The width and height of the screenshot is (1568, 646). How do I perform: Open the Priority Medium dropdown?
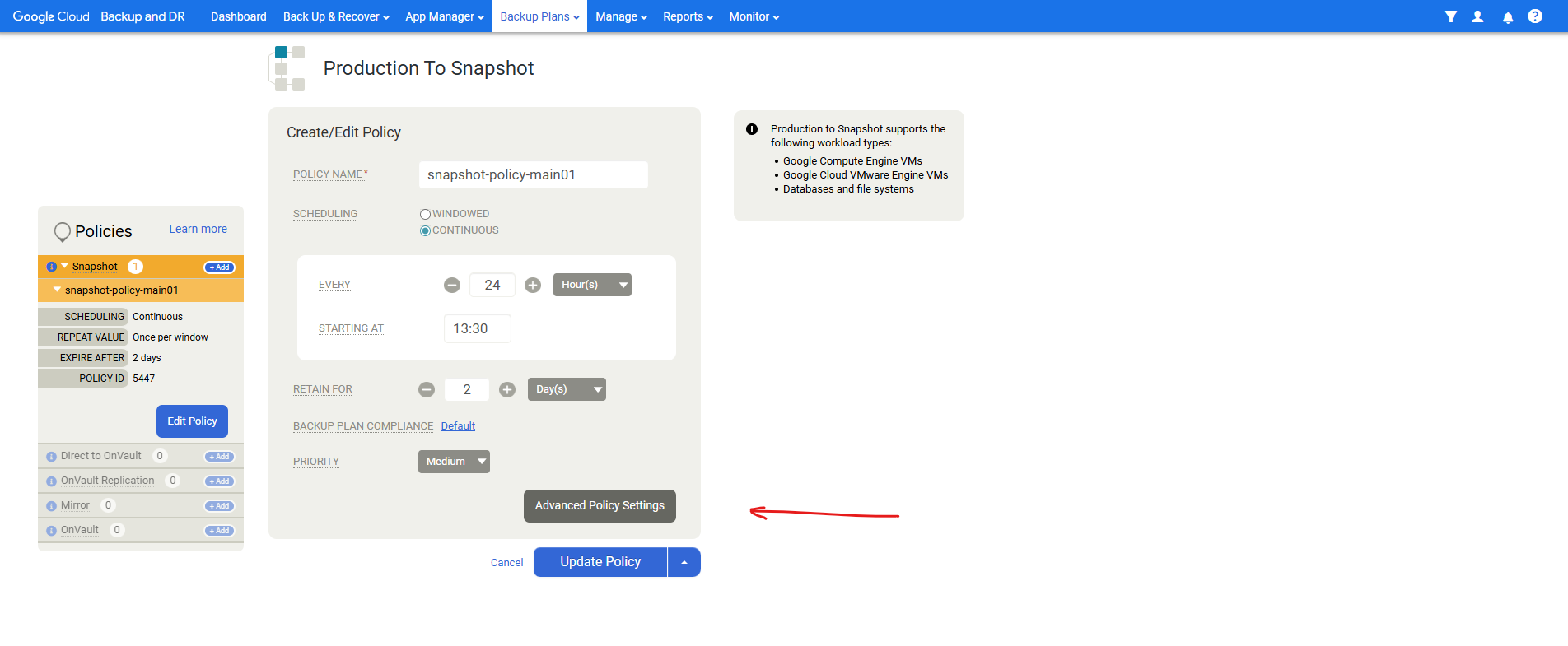[x=454, y=462]
